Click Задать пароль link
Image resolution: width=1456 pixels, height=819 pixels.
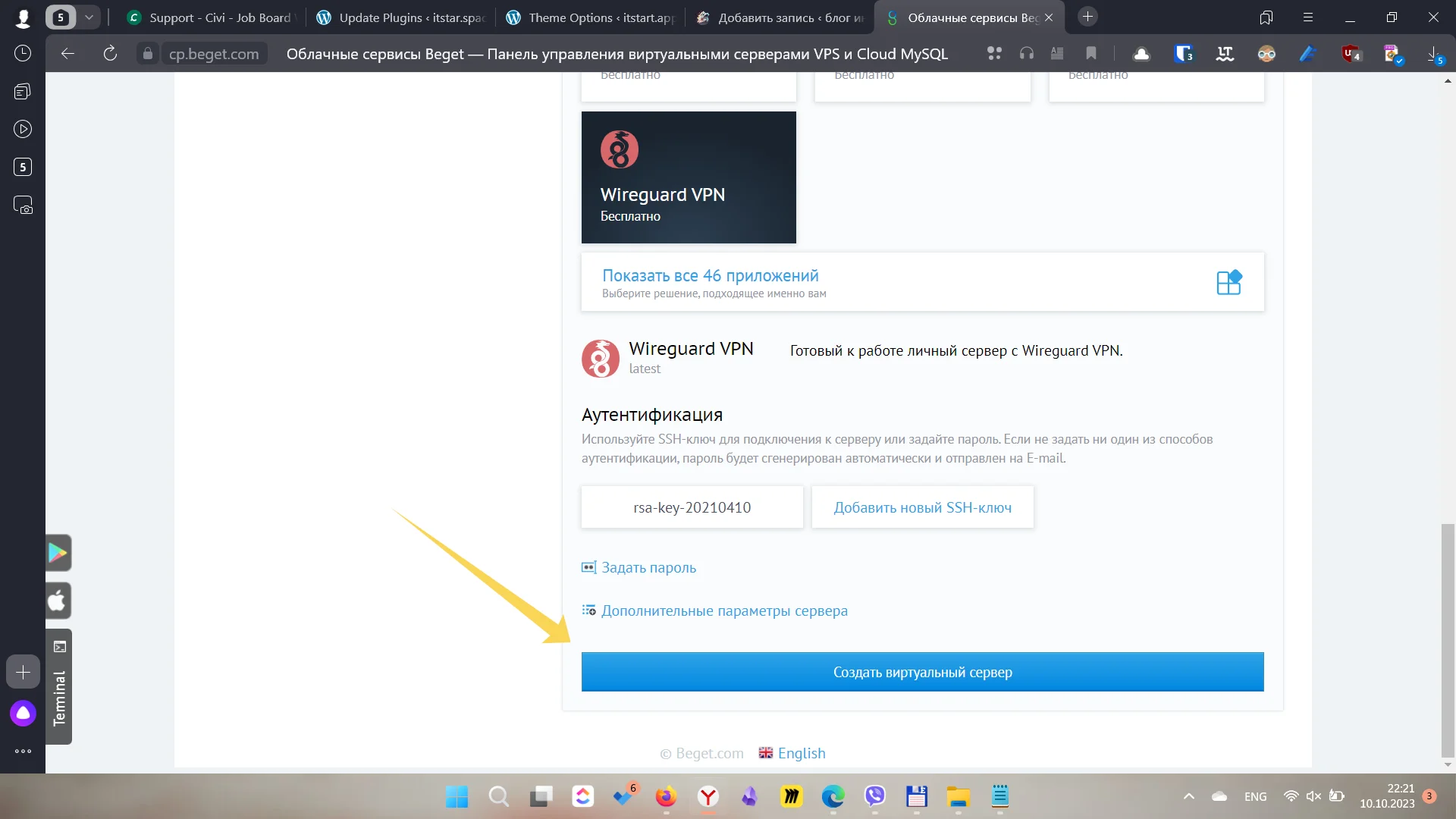(x=648, y=567)
